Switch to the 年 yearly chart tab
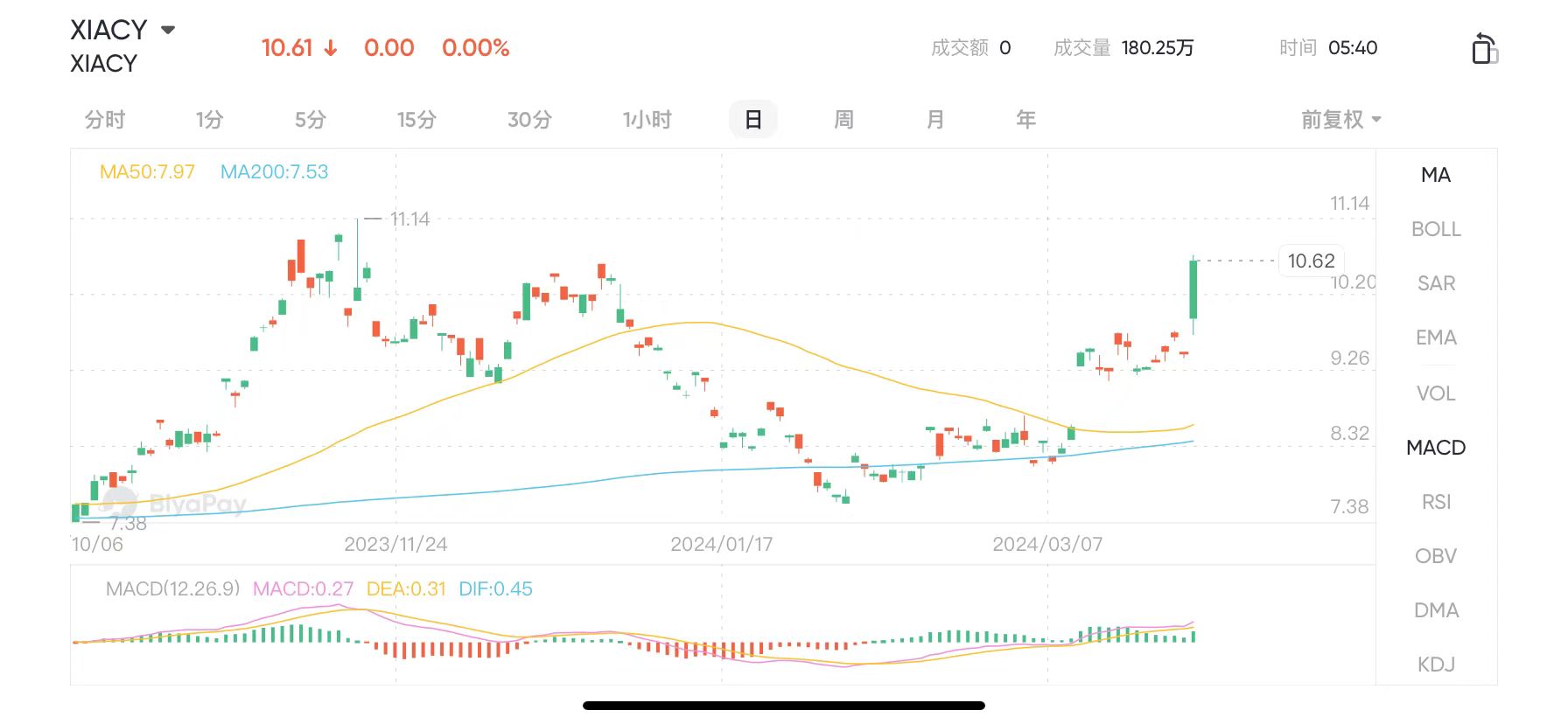The image size is (1568, 724). click(x=1026, y=120)
